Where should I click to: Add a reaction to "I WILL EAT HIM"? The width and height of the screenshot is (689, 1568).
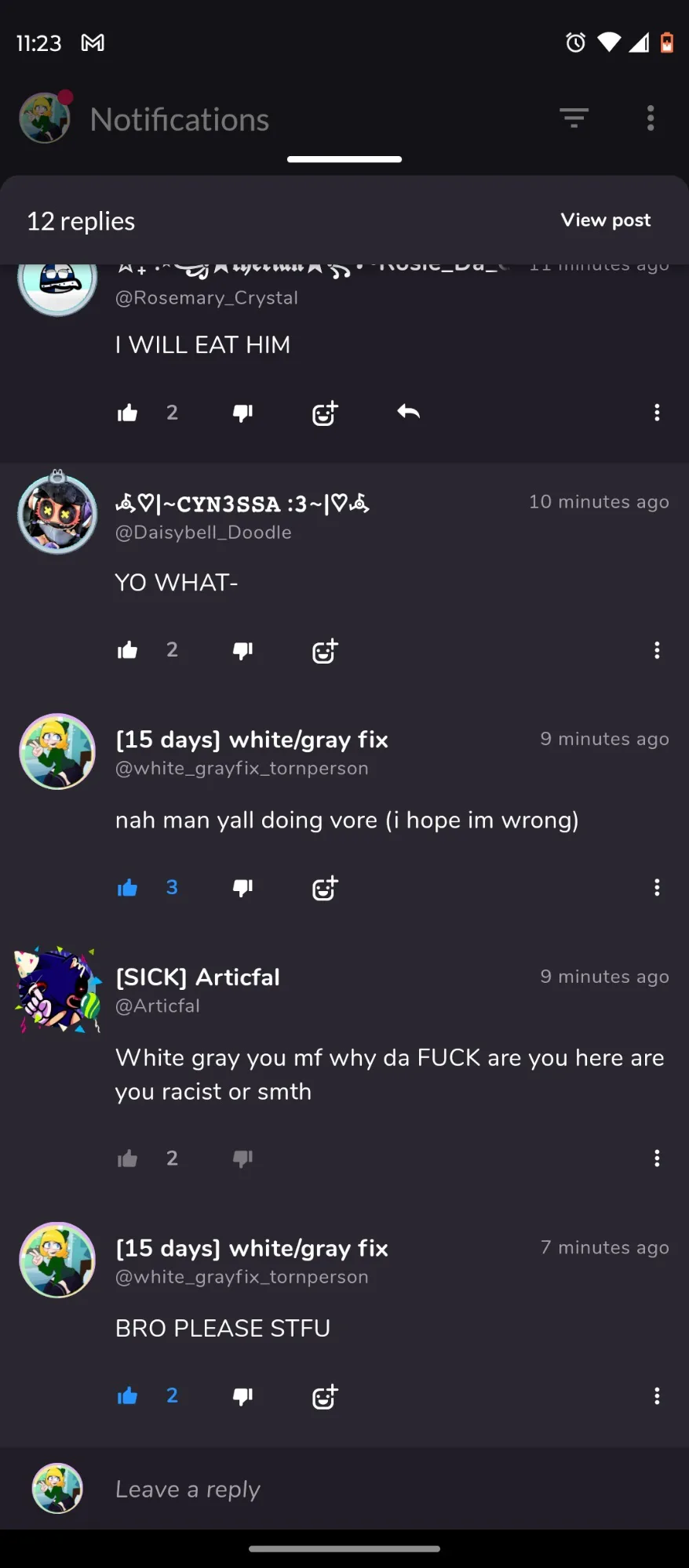pyautogui.click(x=325, y=413)
